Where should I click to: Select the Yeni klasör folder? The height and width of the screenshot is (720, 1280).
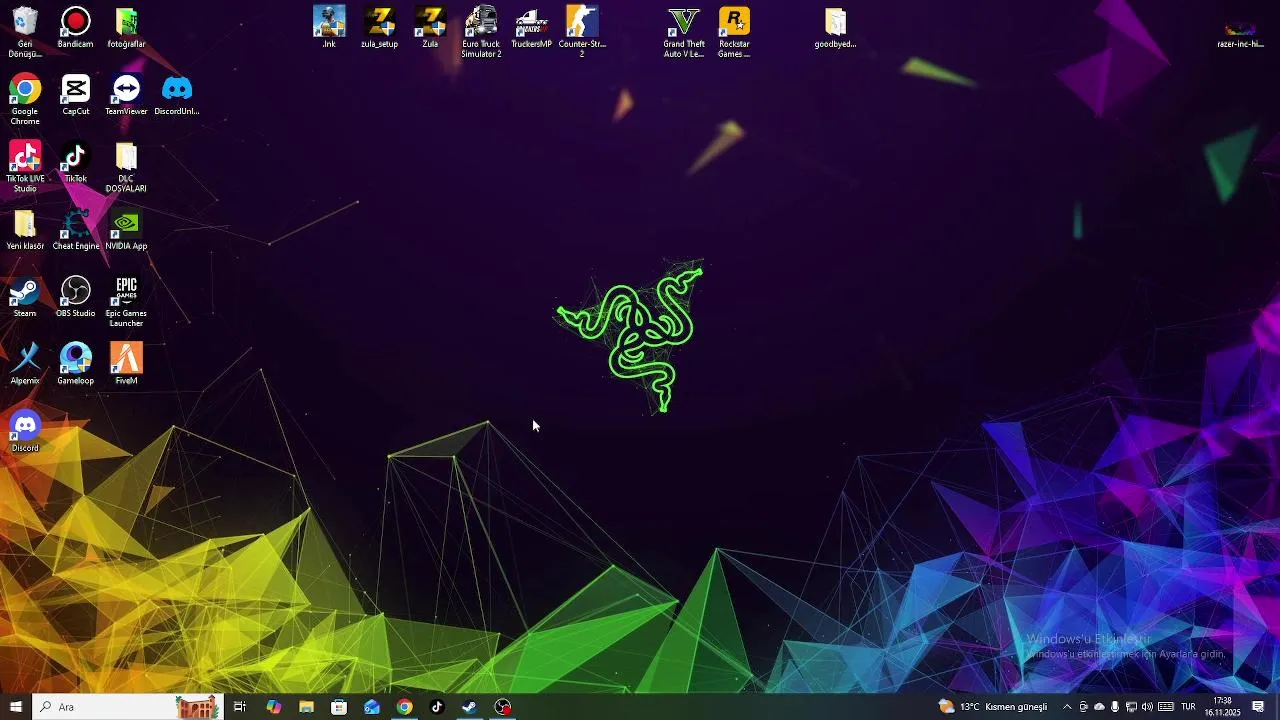[x=25, y=230]
